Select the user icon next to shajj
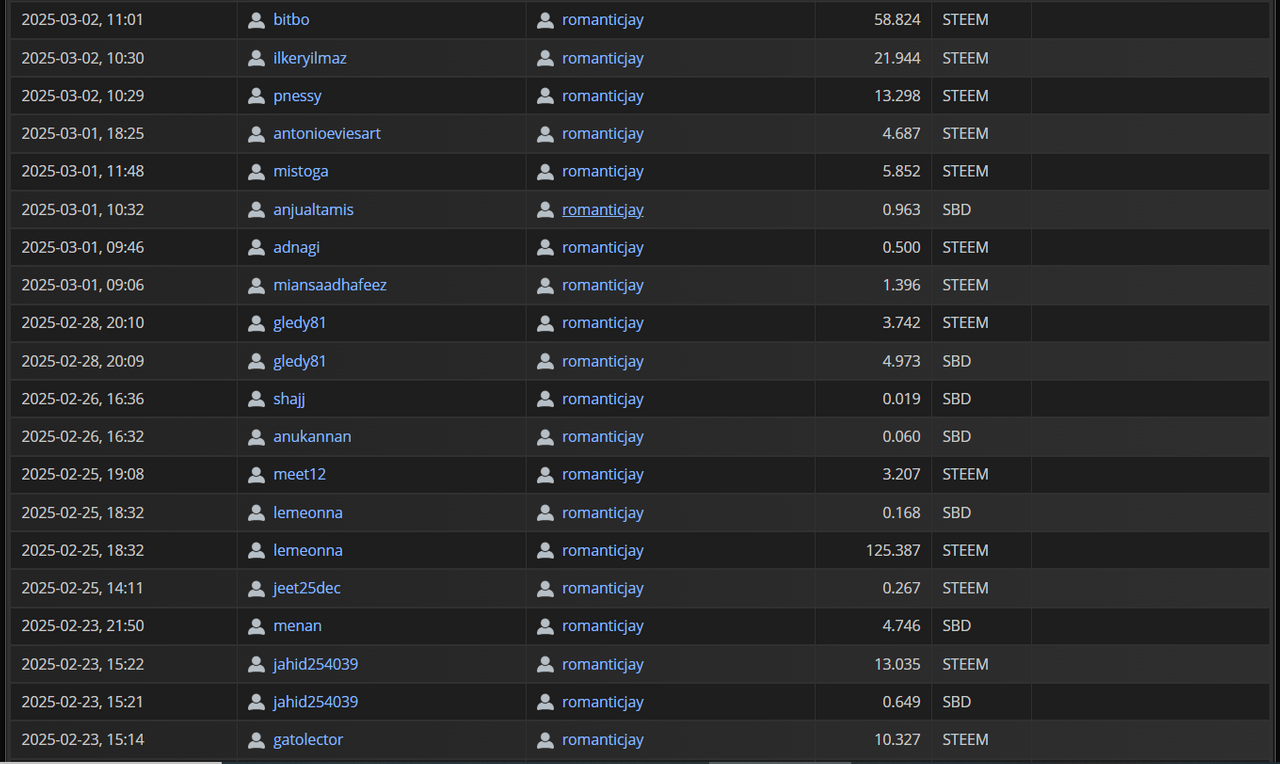This screenshot has height=764, width=1280. pyautogui.click(x=256, y=399)
